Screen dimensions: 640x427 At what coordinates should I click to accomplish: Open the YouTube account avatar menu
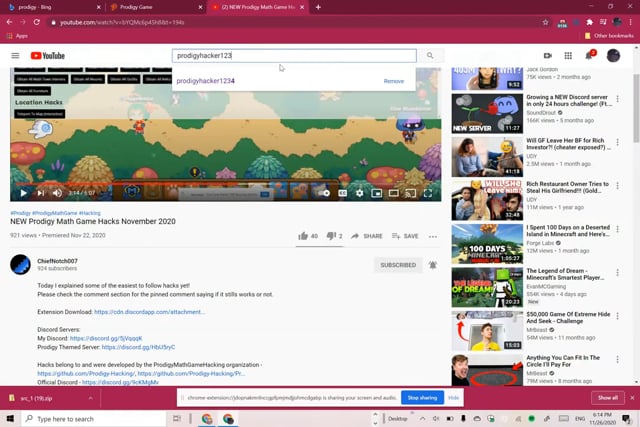(613, 56)
